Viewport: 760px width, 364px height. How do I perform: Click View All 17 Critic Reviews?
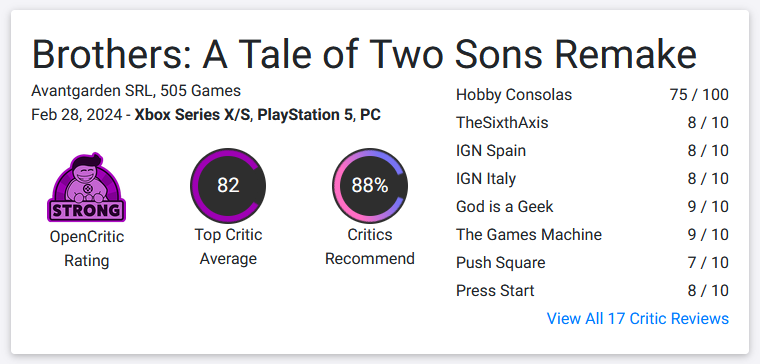[x=638, y=318]
